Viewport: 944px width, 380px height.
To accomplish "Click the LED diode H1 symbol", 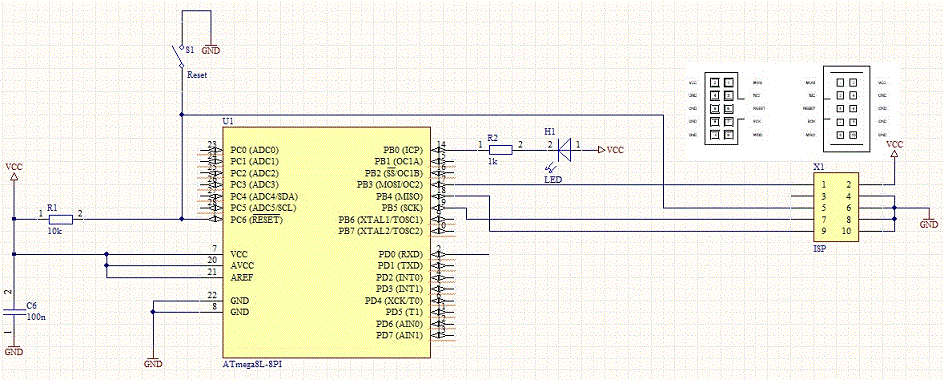I will pyautogui.click(x=565, y=149).
